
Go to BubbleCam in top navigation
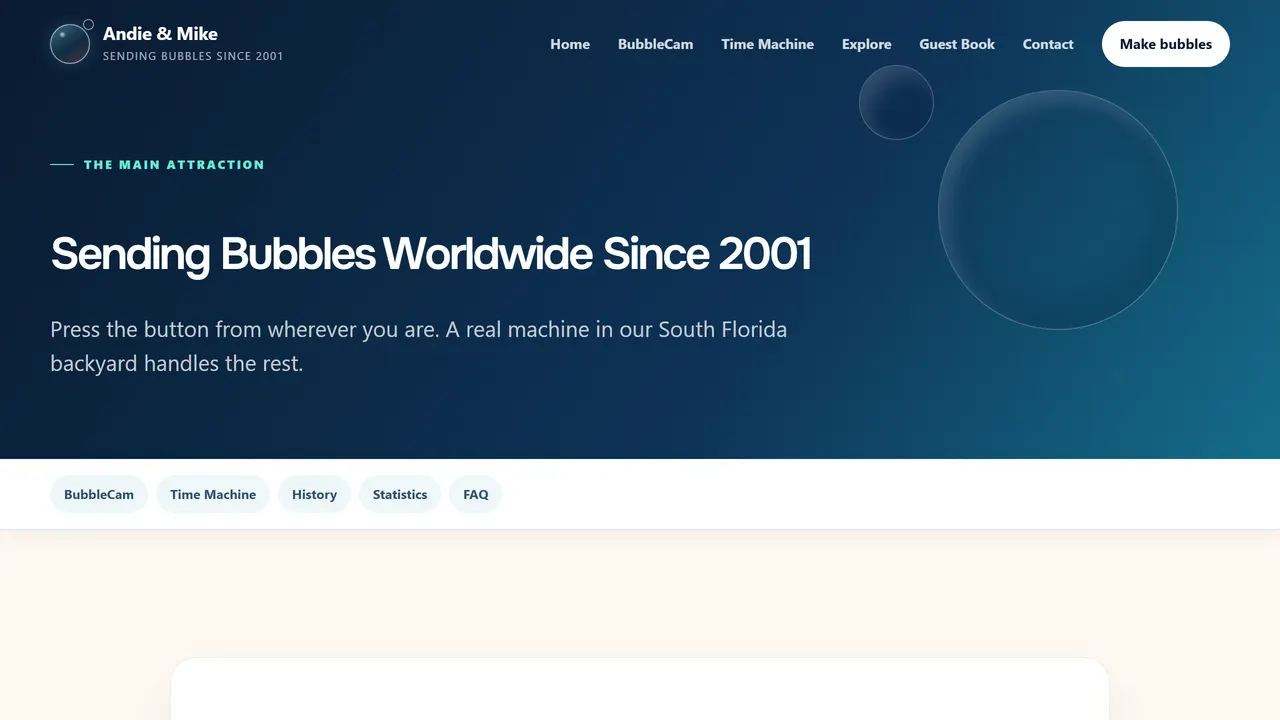pyautogui.click(x=655, y=44)
